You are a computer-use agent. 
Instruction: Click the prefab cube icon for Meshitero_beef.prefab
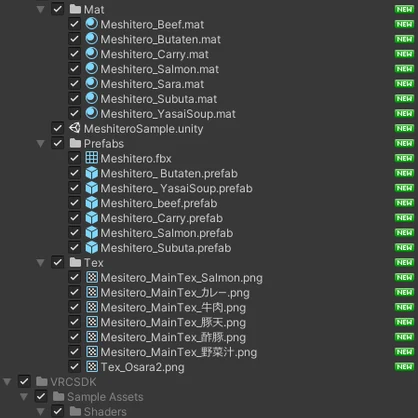click(x=92, y=203)
